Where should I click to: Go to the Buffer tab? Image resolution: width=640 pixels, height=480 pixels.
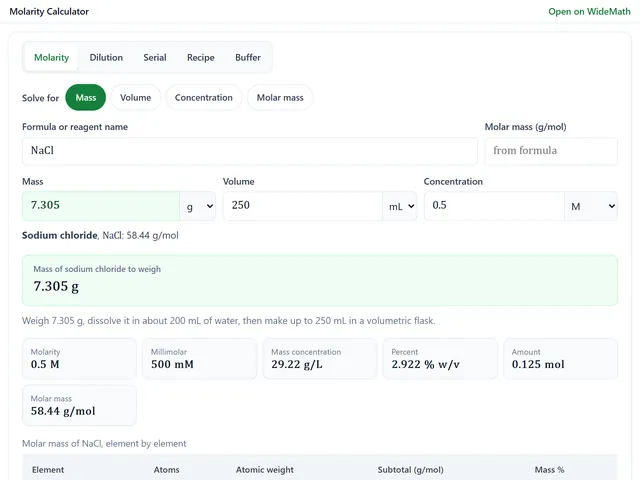(248, 58)
